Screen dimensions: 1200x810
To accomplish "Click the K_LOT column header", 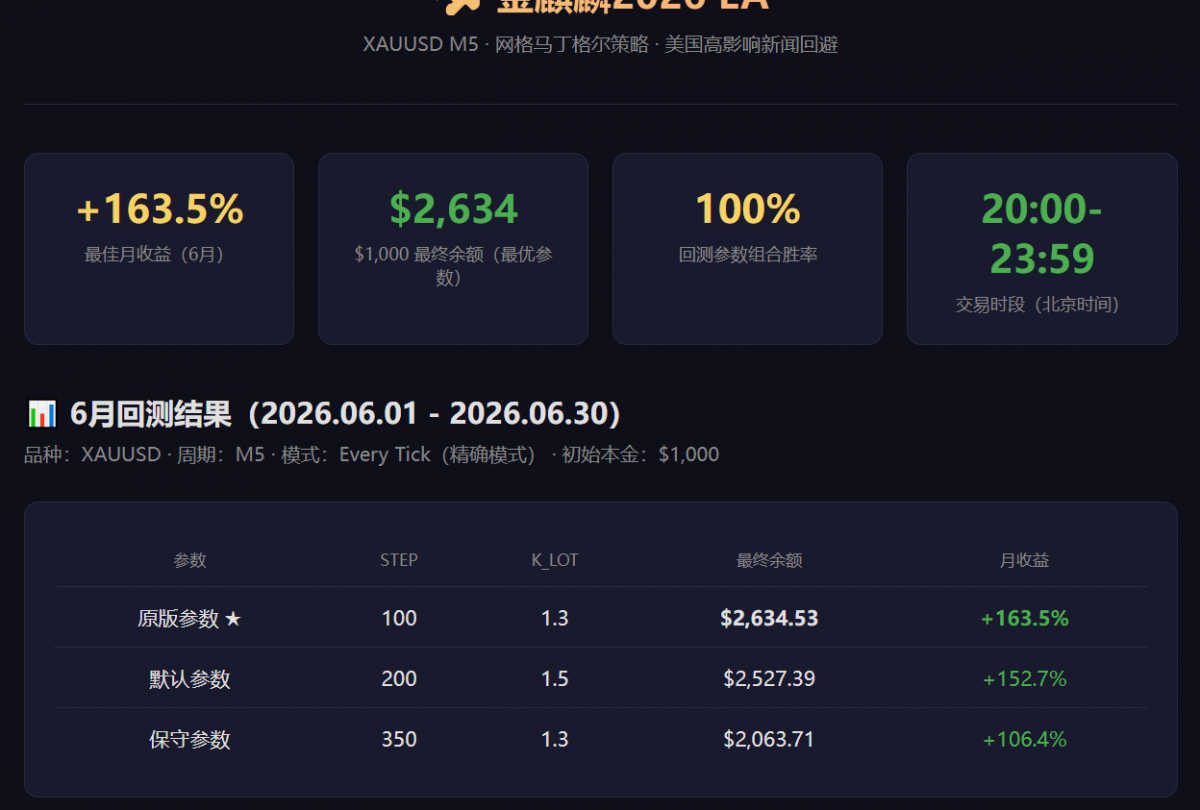I will coord(555,560).
